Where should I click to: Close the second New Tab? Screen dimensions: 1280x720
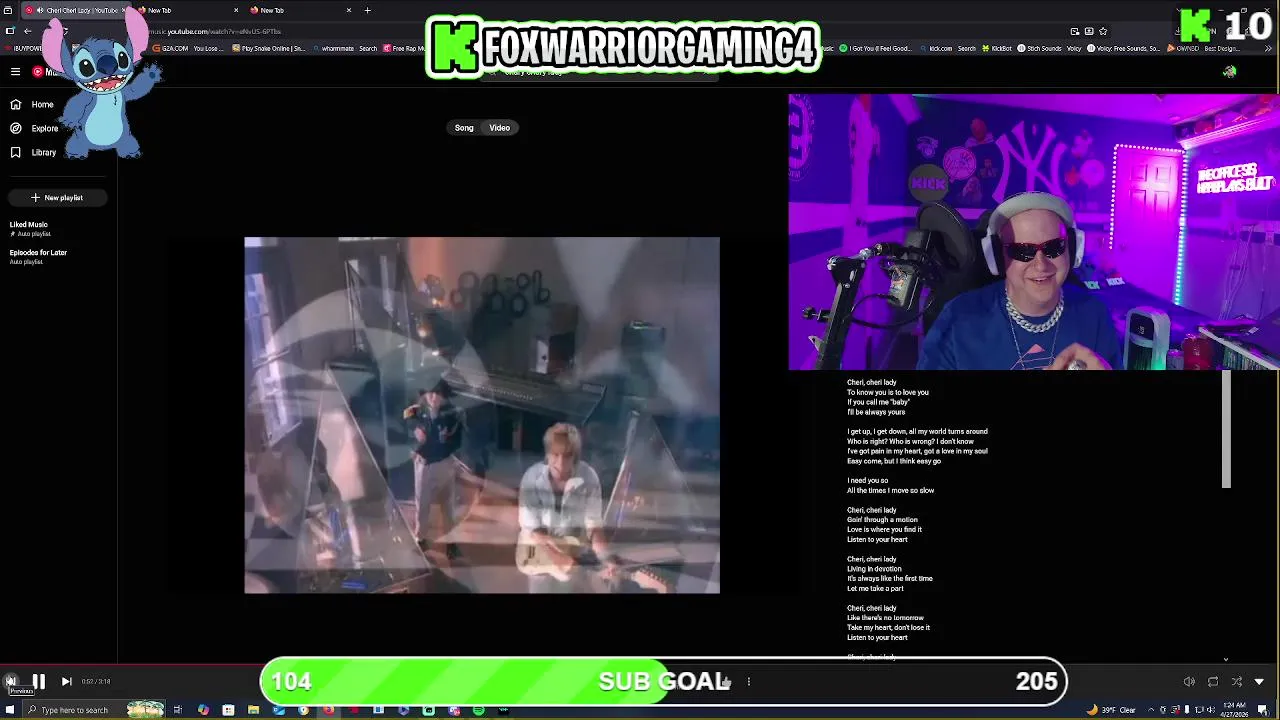[x=349, y=10]
